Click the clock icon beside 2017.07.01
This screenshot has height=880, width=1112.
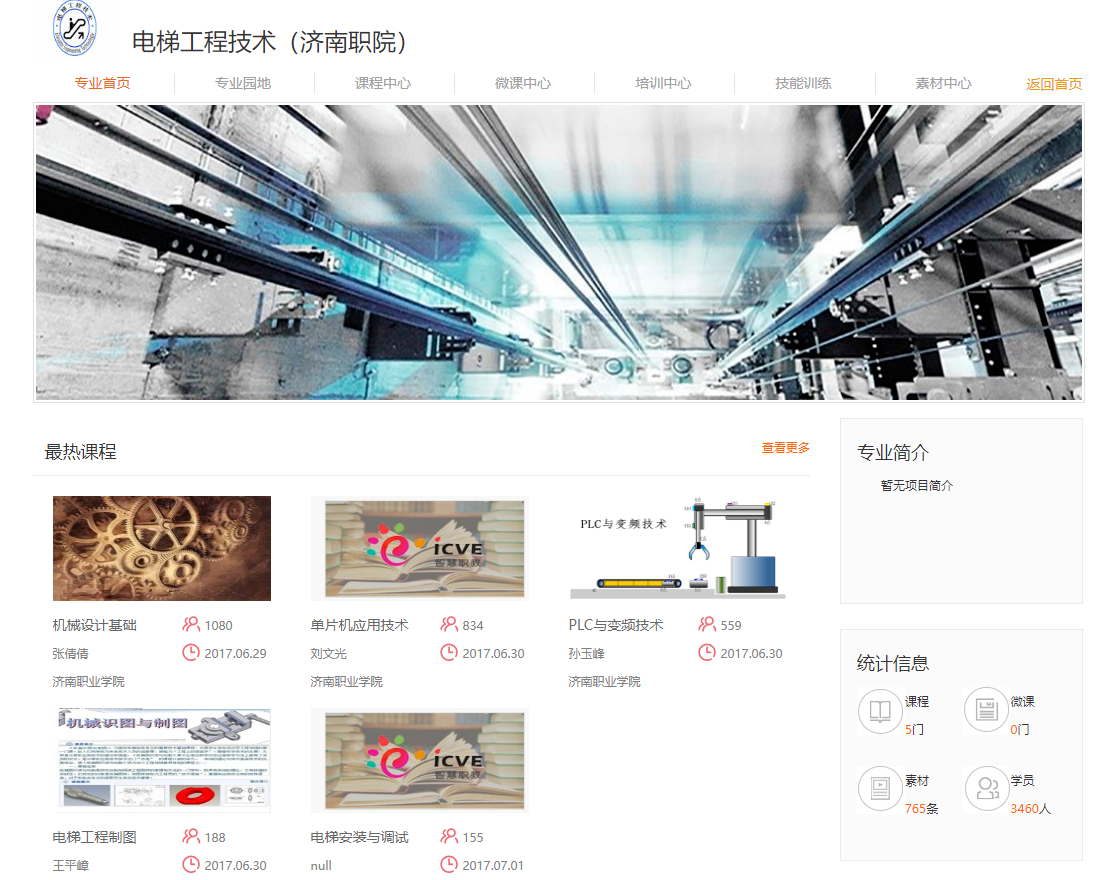click(x=449, y=864)
